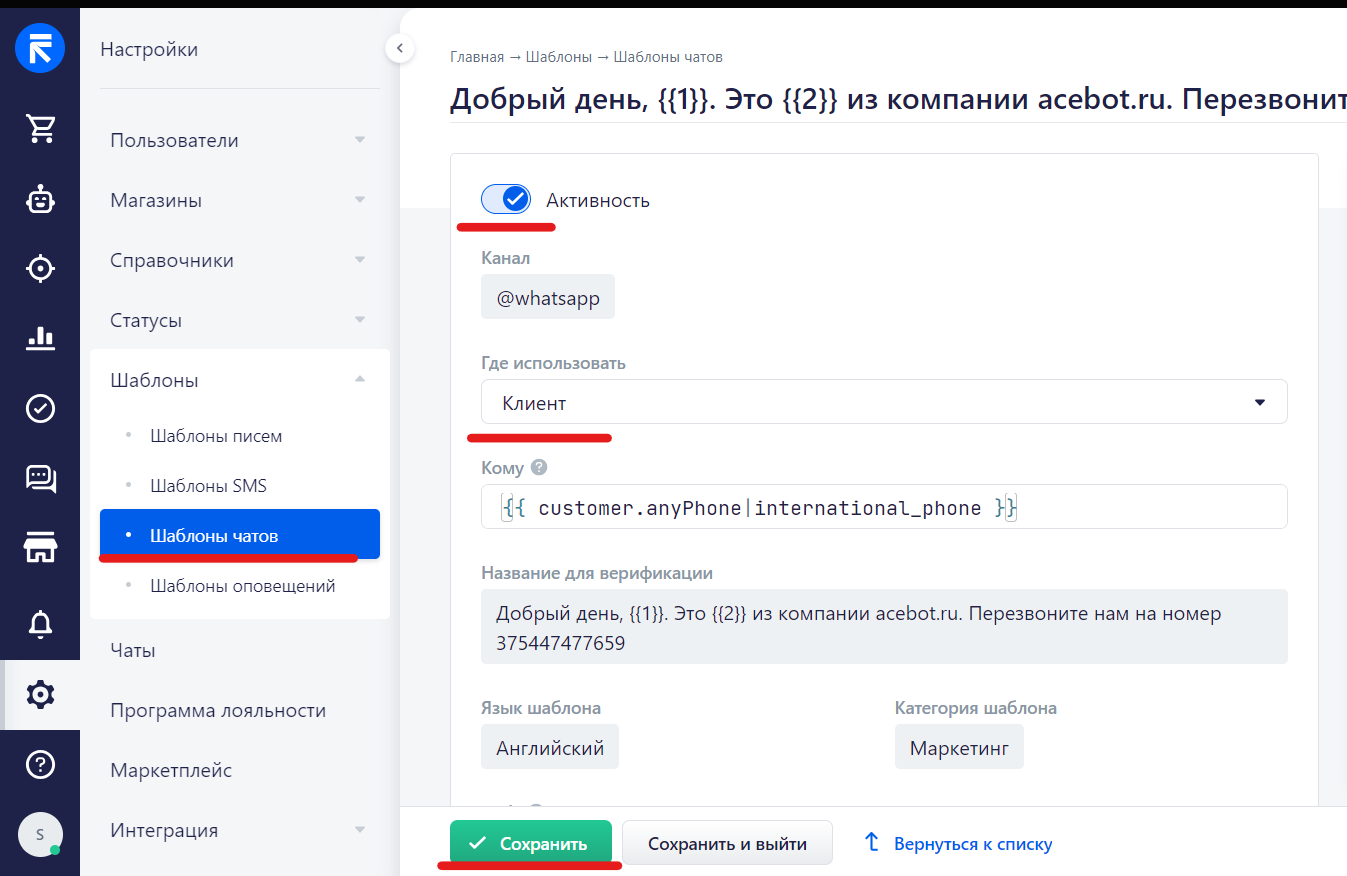Collapse the Шаблоны section
Image resolution: width=1347 pixels, height=876 pixels.
[x=239, y=380]
